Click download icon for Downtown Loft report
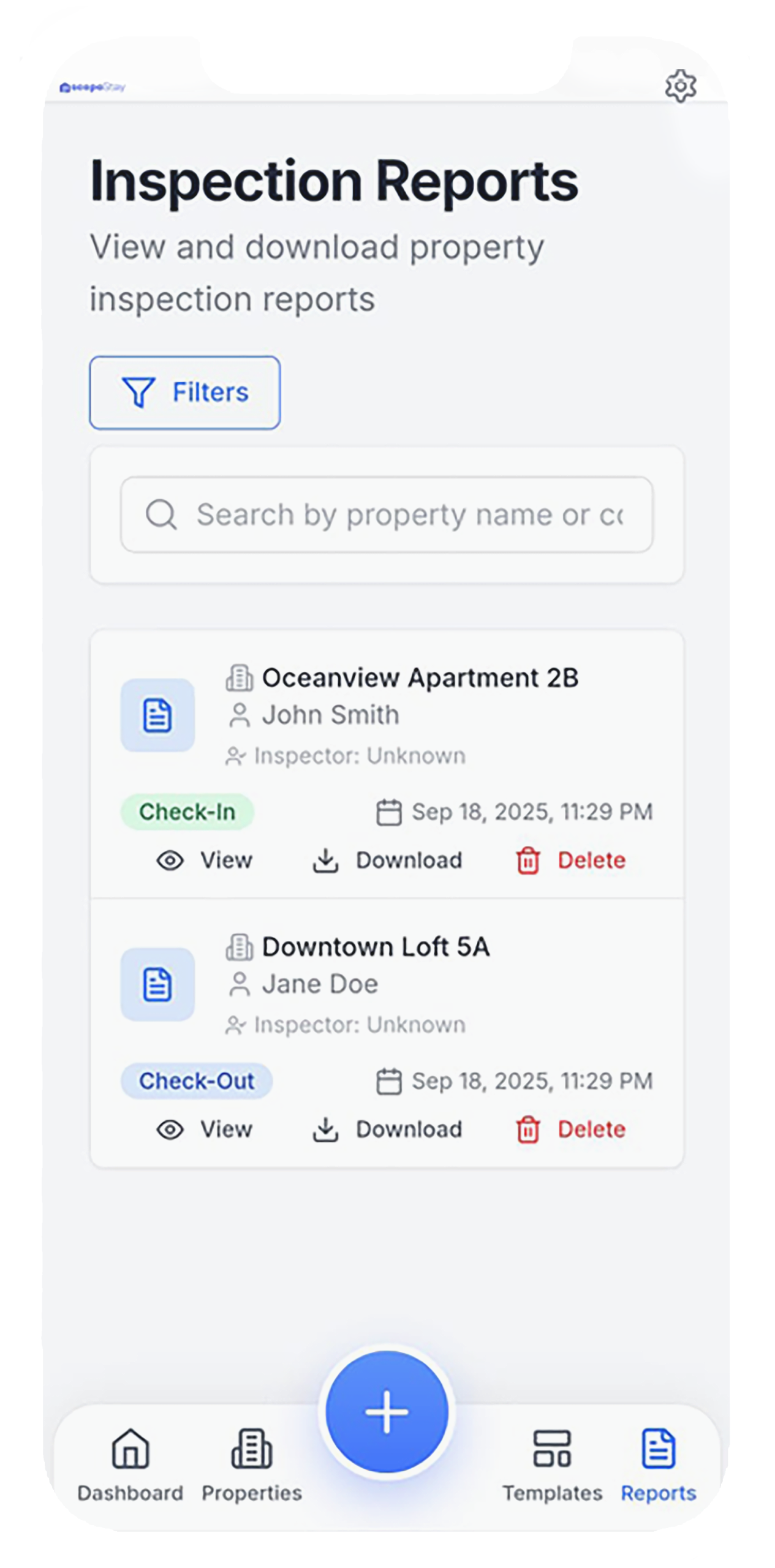Screen dimensions: 775x1568 (x=325, y=1129)
